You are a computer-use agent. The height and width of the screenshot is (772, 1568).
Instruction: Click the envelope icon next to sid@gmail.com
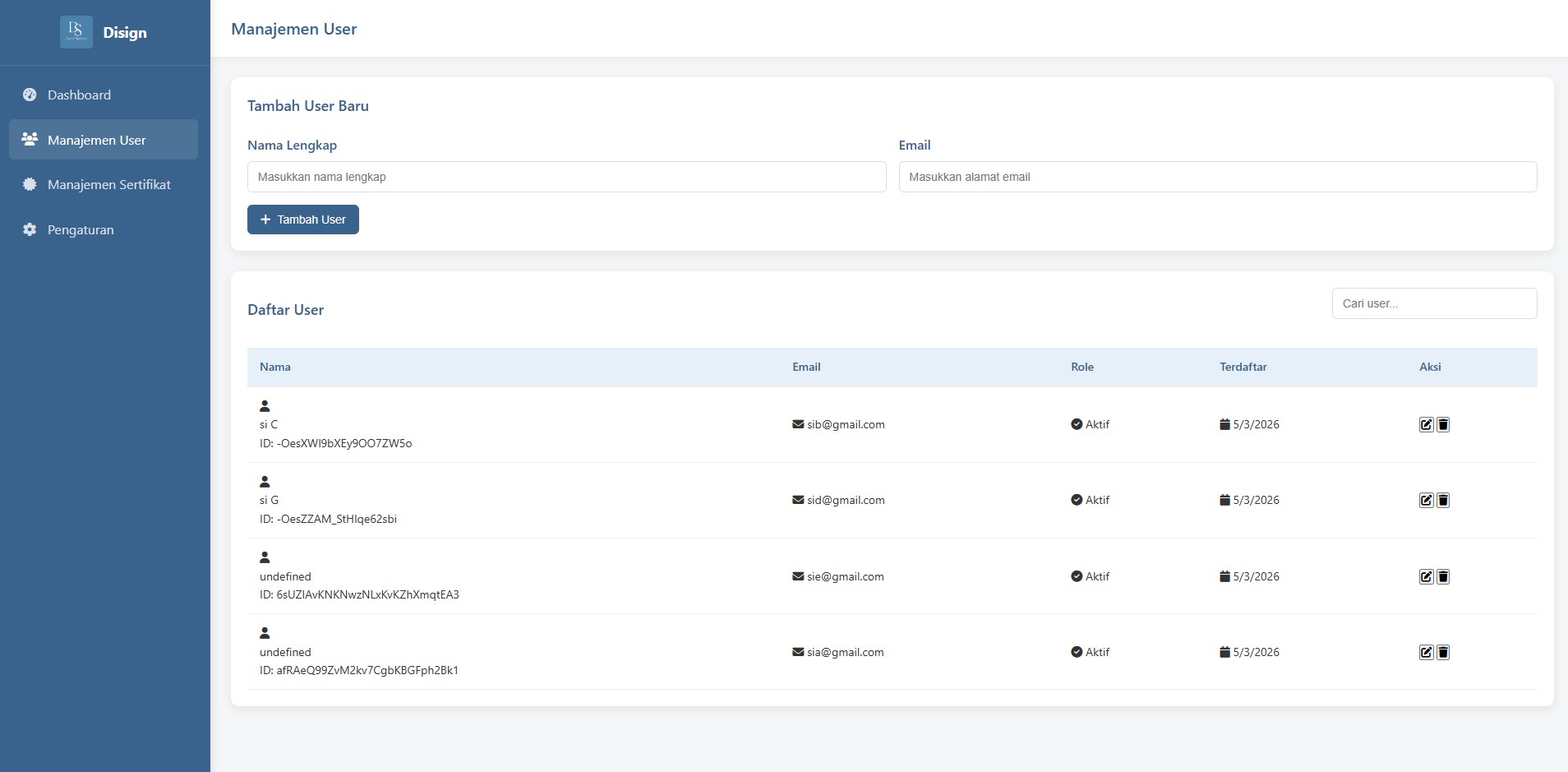797,499
